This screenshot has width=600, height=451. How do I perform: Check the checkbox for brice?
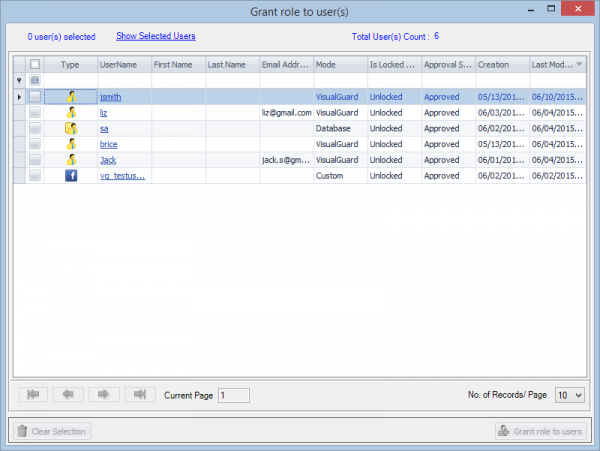35,143
